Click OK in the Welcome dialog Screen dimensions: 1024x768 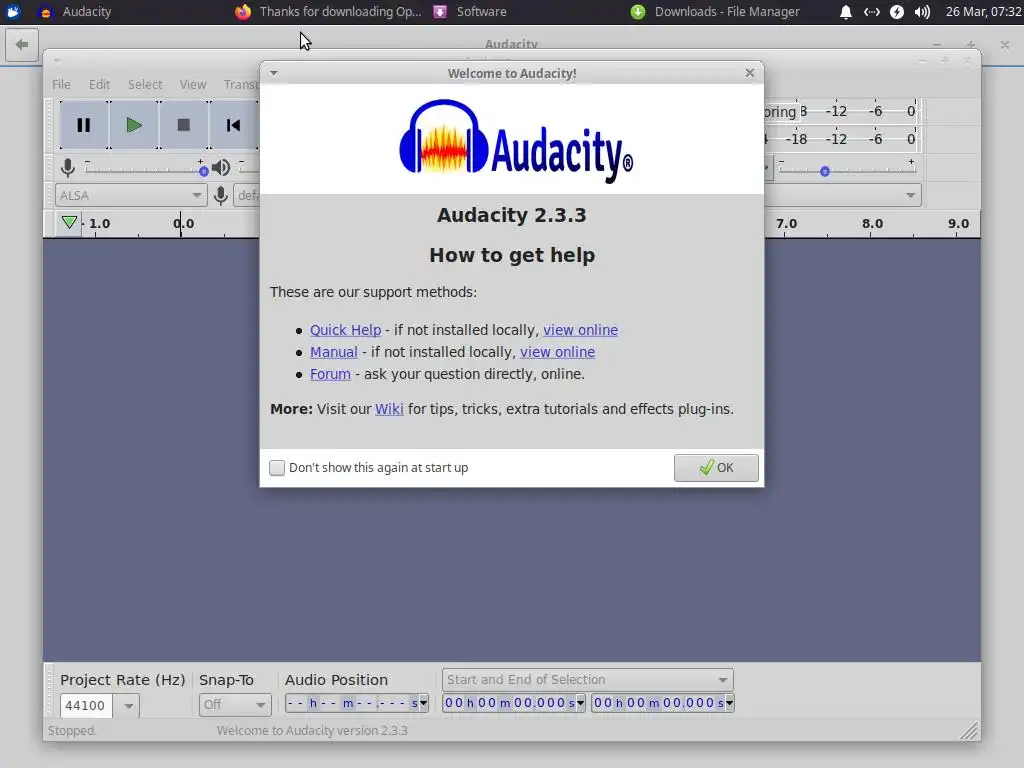tap(716, 468)
